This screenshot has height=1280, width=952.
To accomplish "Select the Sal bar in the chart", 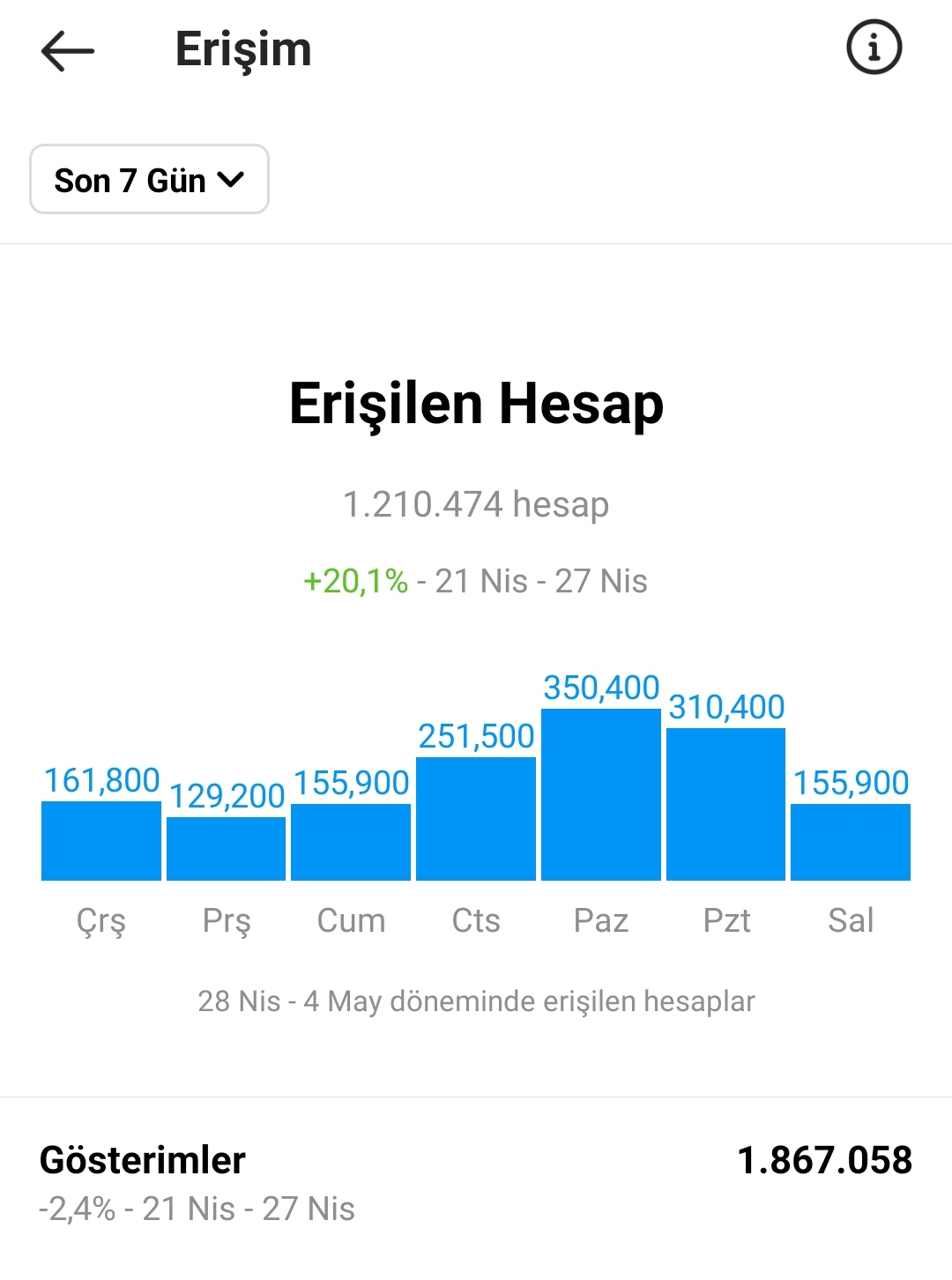I will [x=851, y=842].
